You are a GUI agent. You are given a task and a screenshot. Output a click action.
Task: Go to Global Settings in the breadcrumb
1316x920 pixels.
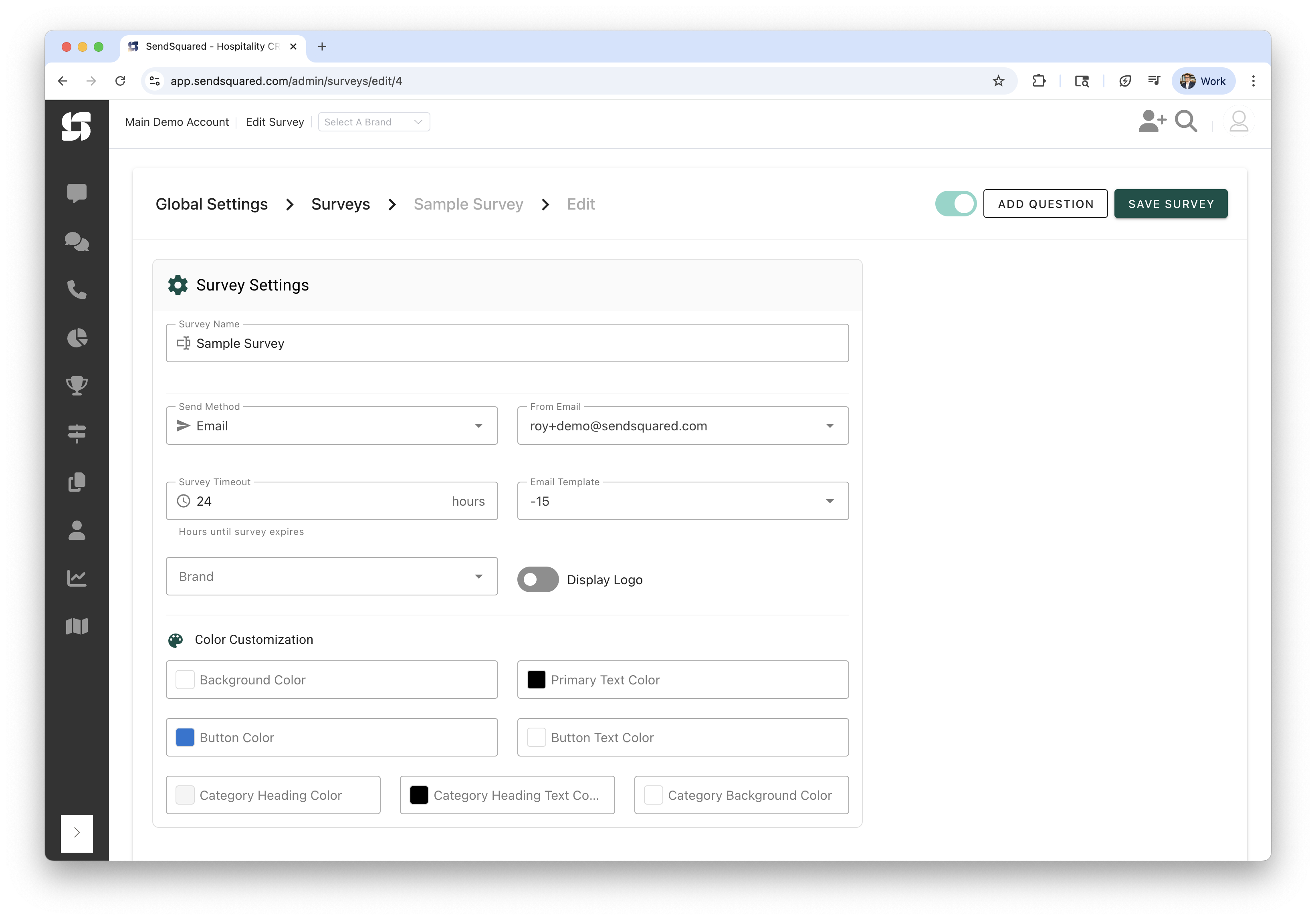(212, 204)
